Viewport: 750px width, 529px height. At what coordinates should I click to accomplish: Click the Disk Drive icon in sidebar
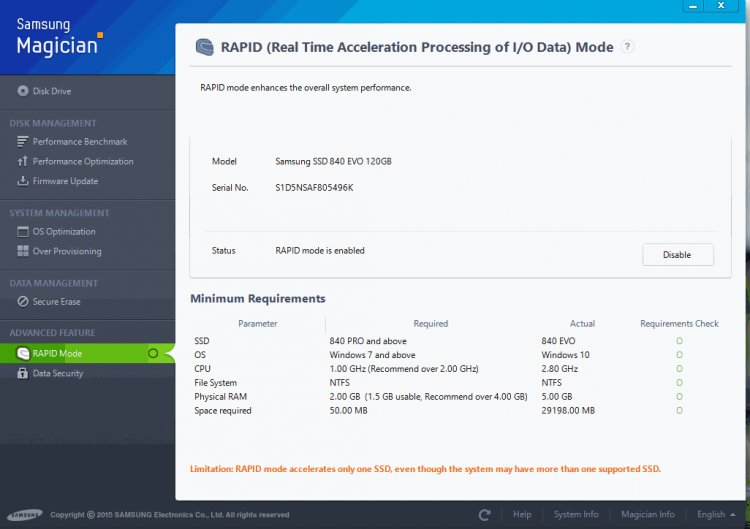coord(23,91)
